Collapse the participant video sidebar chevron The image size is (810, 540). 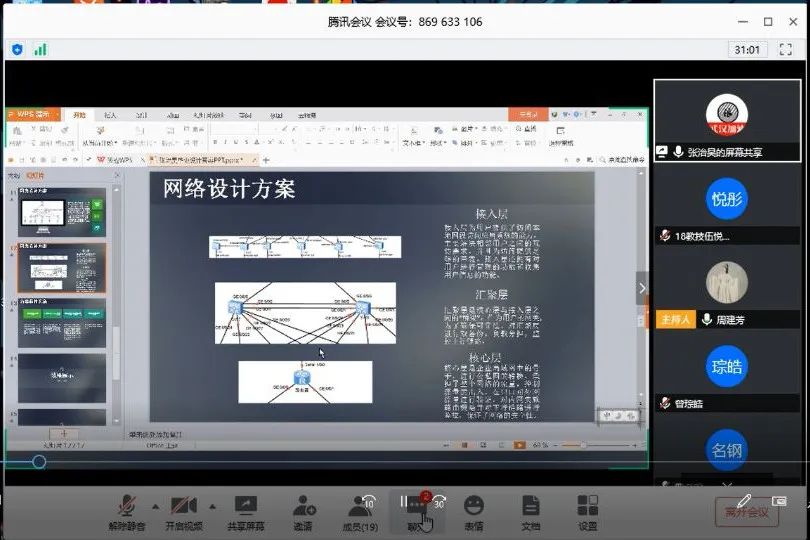tap(641, 289)
